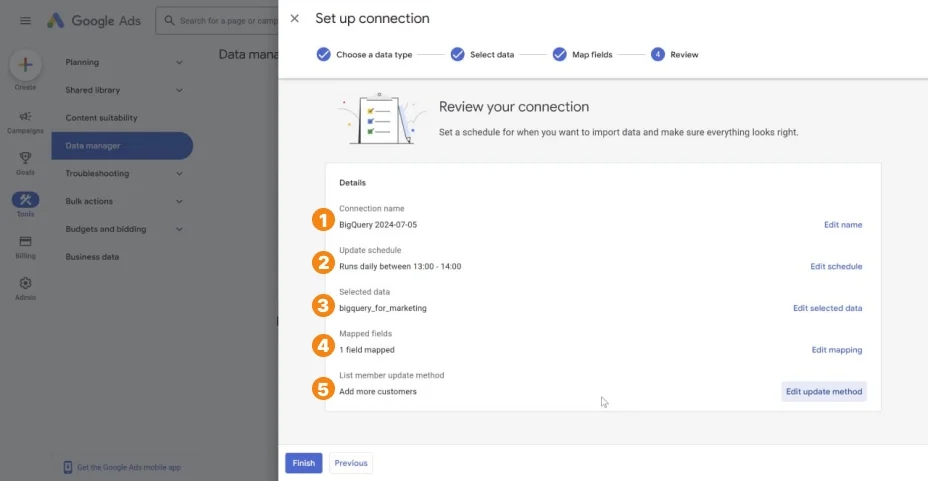The height and width of the screenshot is (481, 928).
Task: Click Edit selected data link
Action: click(827, 308)
